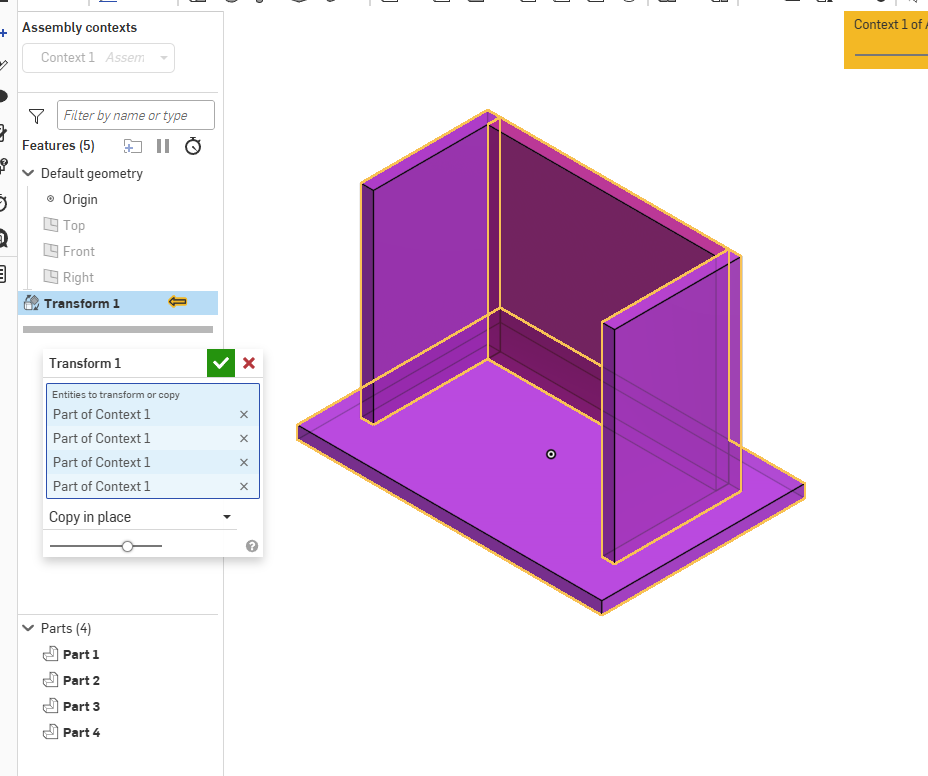This screenshot has height=776, width=928.
Task: Click the 'Transform 1' dialog title
Action: (x=85, y=363)
